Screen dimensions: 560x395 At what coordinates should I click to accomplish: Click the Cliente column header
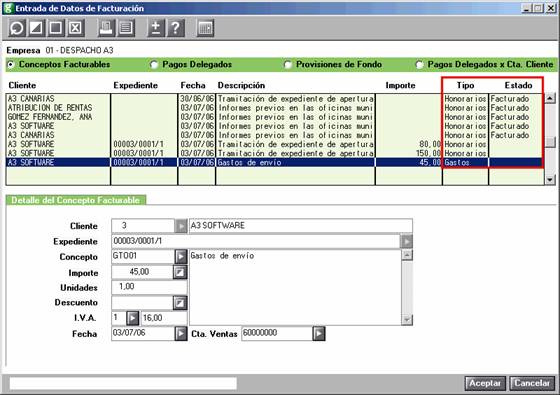pyautogui.click(x=22, y=85)
